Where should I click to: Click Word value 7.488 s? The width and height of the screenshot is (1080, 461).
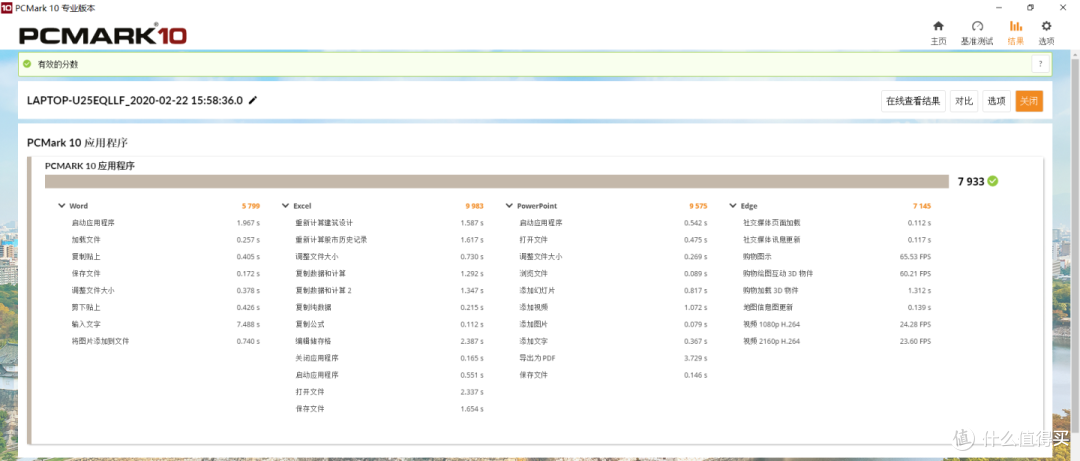click(248, 325)
